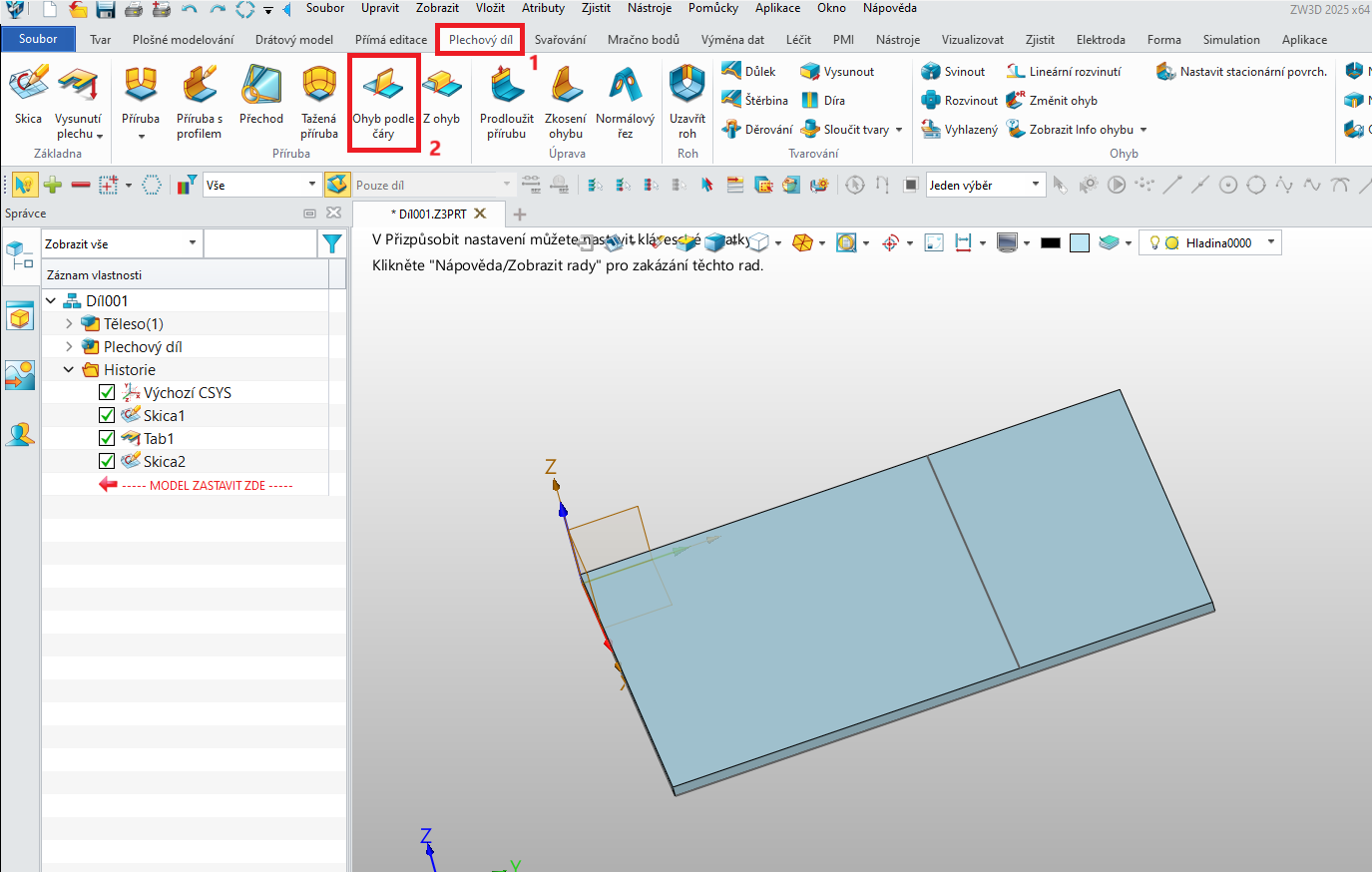The height and width of the screenshot is (872, 1372).
Task: Open the Jeden výběr dropdown
Action: (x=985, y=185)
